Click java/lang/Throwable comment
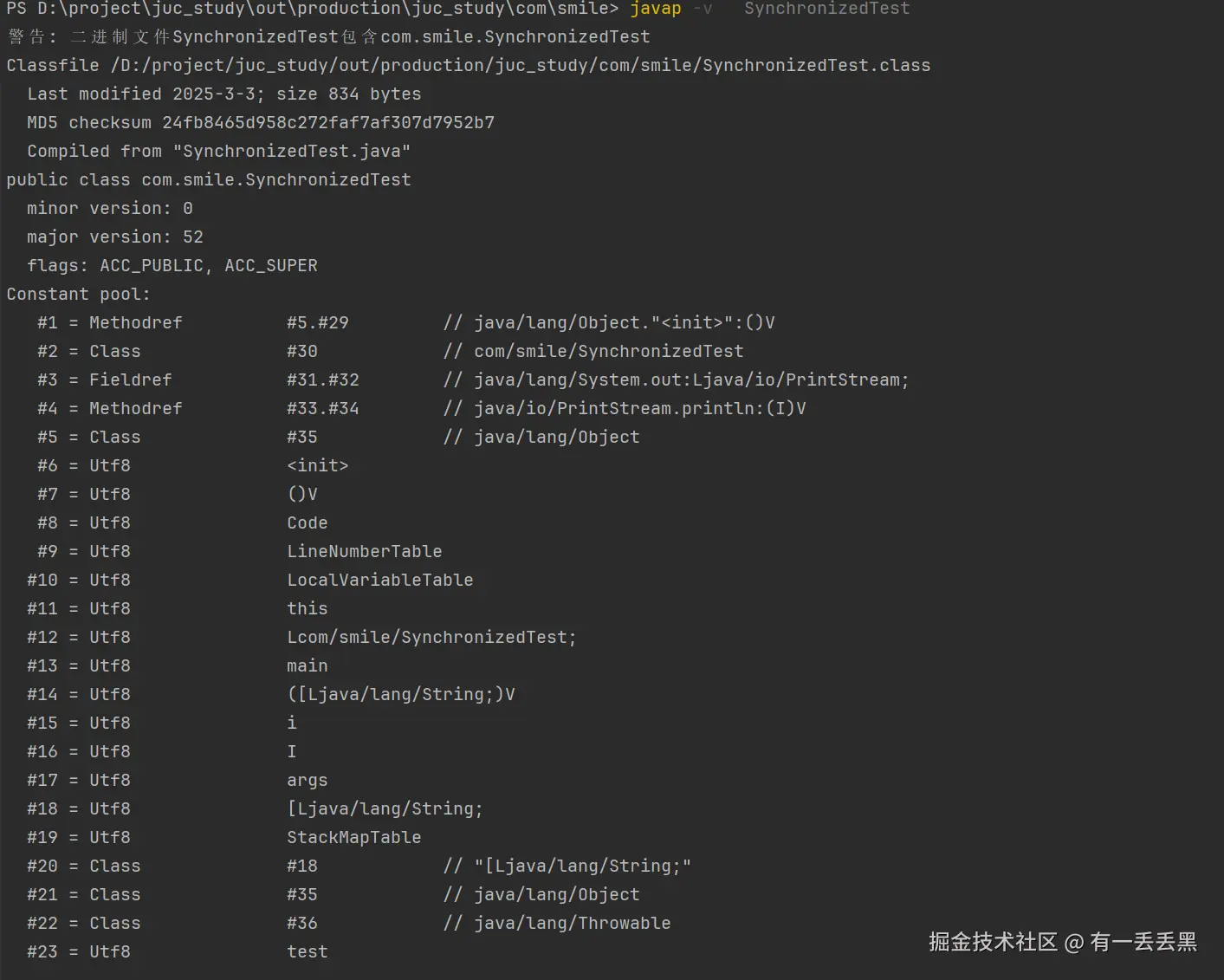Screen dimensions: 1224x980 pyautogui.click(x=573, y=924)
